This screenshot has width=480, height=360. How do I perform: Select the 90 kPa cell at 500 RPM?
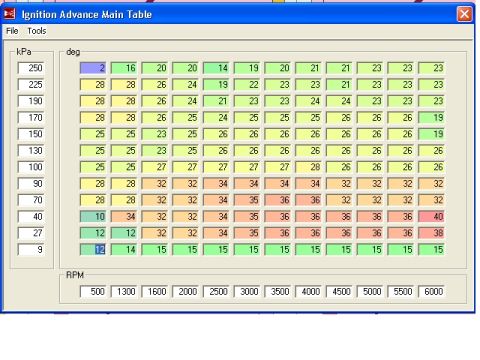point(93,183)
